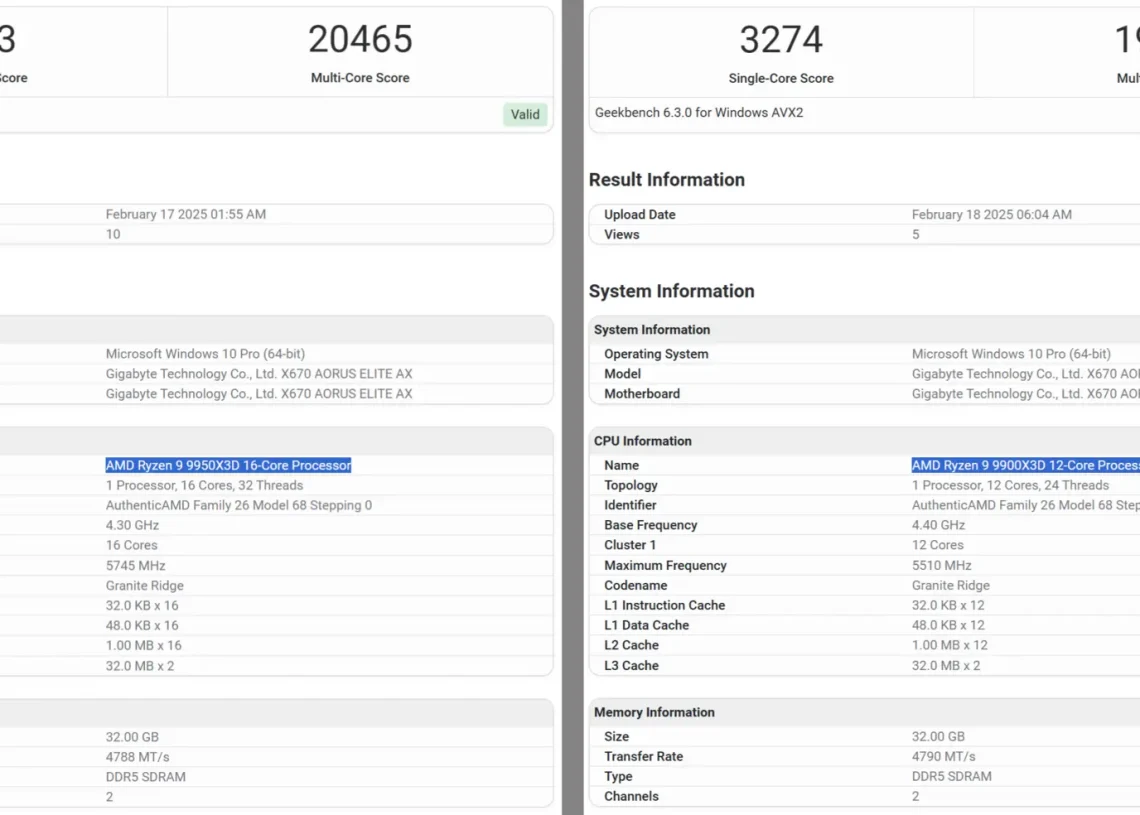Click the 'L3 Cache' label

631,666
